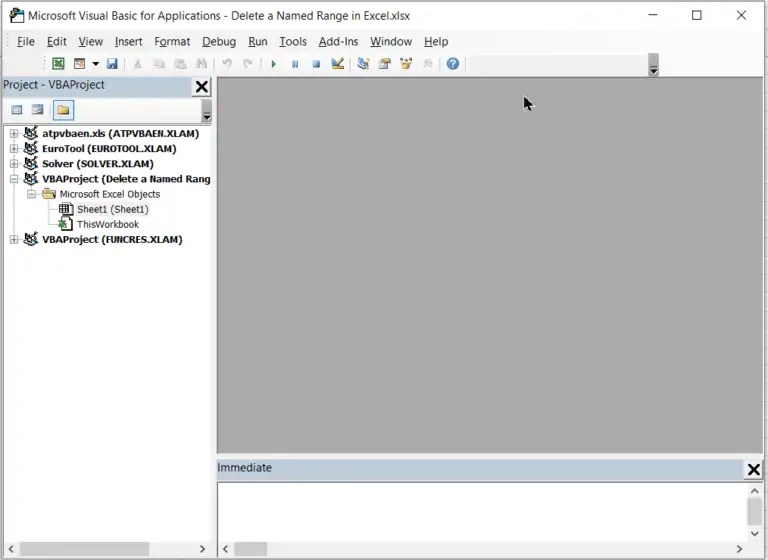Click Project panel horizontal scroll left arrow
The image size is (768, 560).
pyautogui.click(x=11, y=549)
